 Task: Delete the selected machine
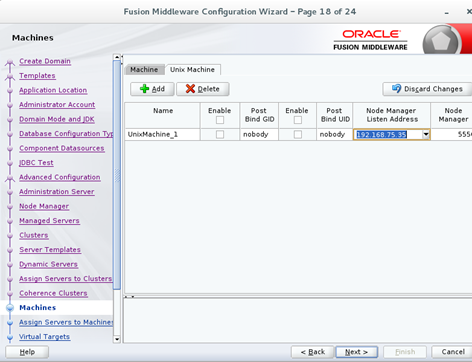203,89
